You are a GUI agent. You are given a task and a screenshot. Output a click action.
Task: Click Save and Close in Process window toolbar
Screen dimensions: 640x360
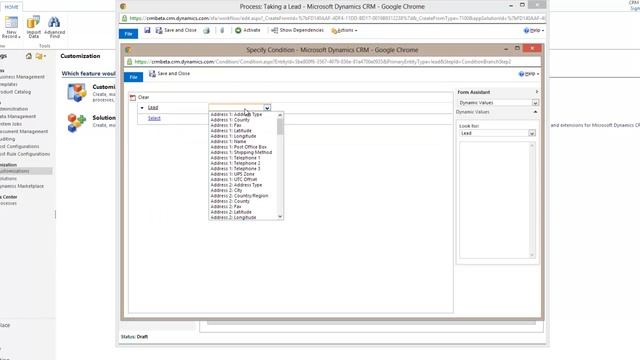(176, 30)
